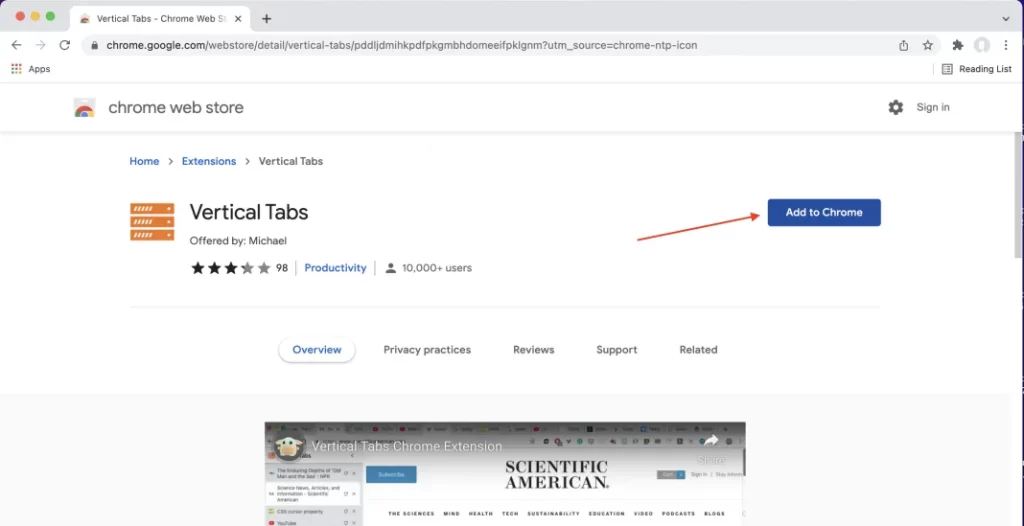Go to Extensions breadcrumb
This screenshot has width=1024, height=526.
pos(209,161)
